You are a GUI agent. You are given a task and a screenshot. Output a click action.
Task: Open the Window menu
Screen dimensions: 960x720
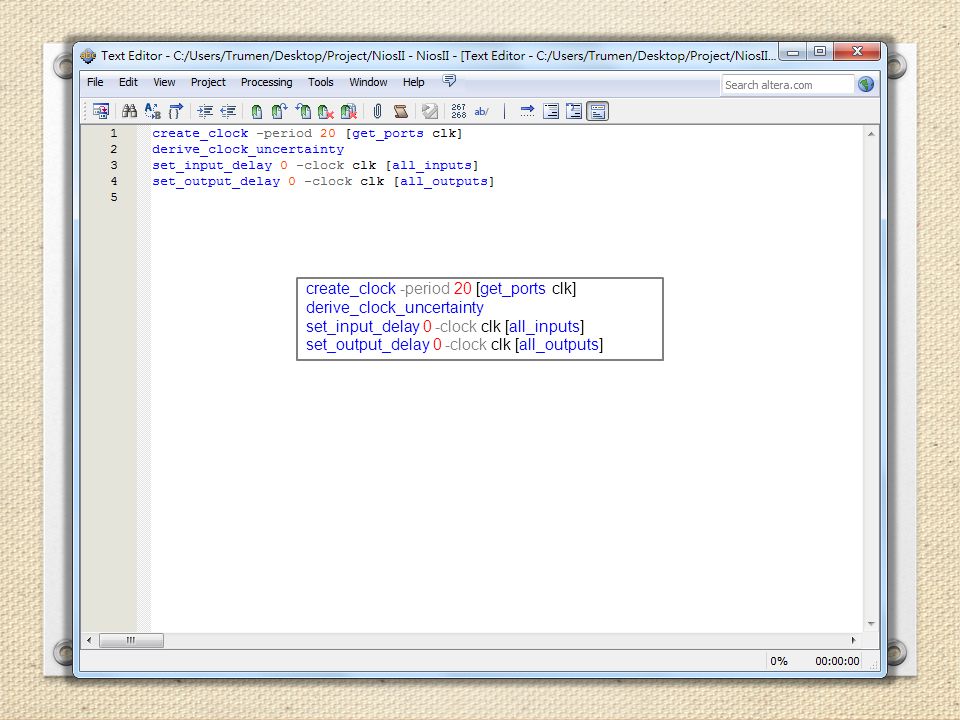[x=368, y=82]
